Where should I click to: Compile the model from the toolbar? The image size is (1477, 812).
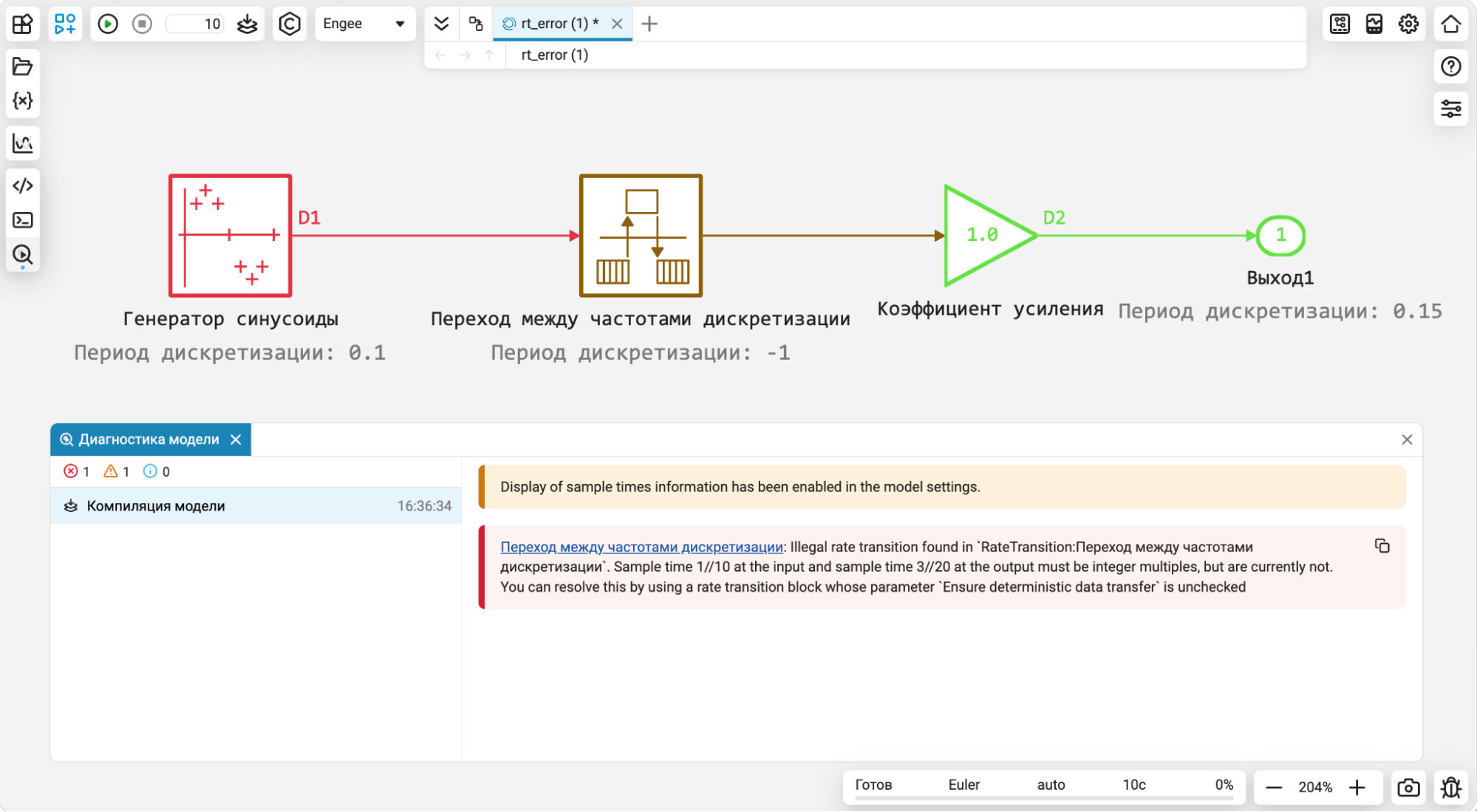[247, 24]
